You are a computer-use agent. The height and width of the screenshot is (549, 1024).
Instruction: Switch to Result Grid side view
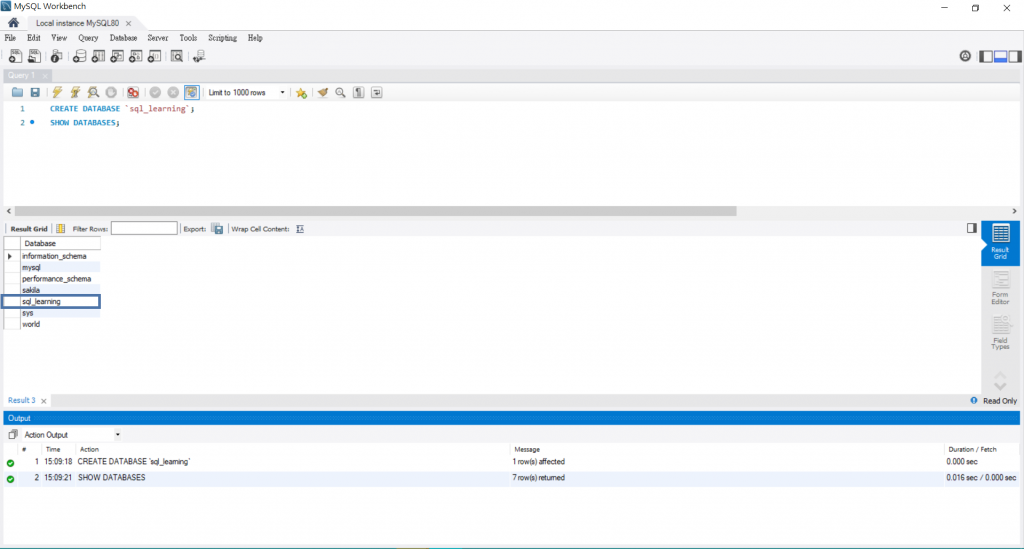1000,242
